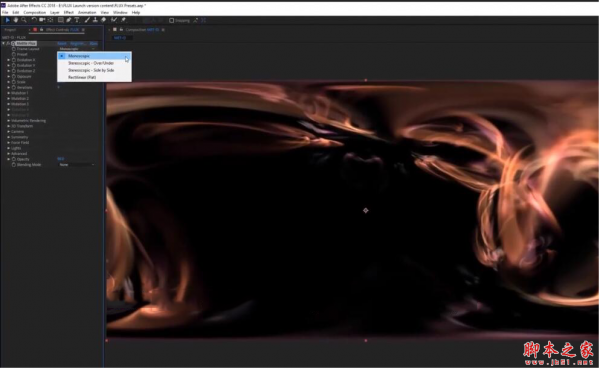The image size is (600, 369).
Task: Toggle the fx switch for Mettle Flux effect
Action: pos(8,44)
